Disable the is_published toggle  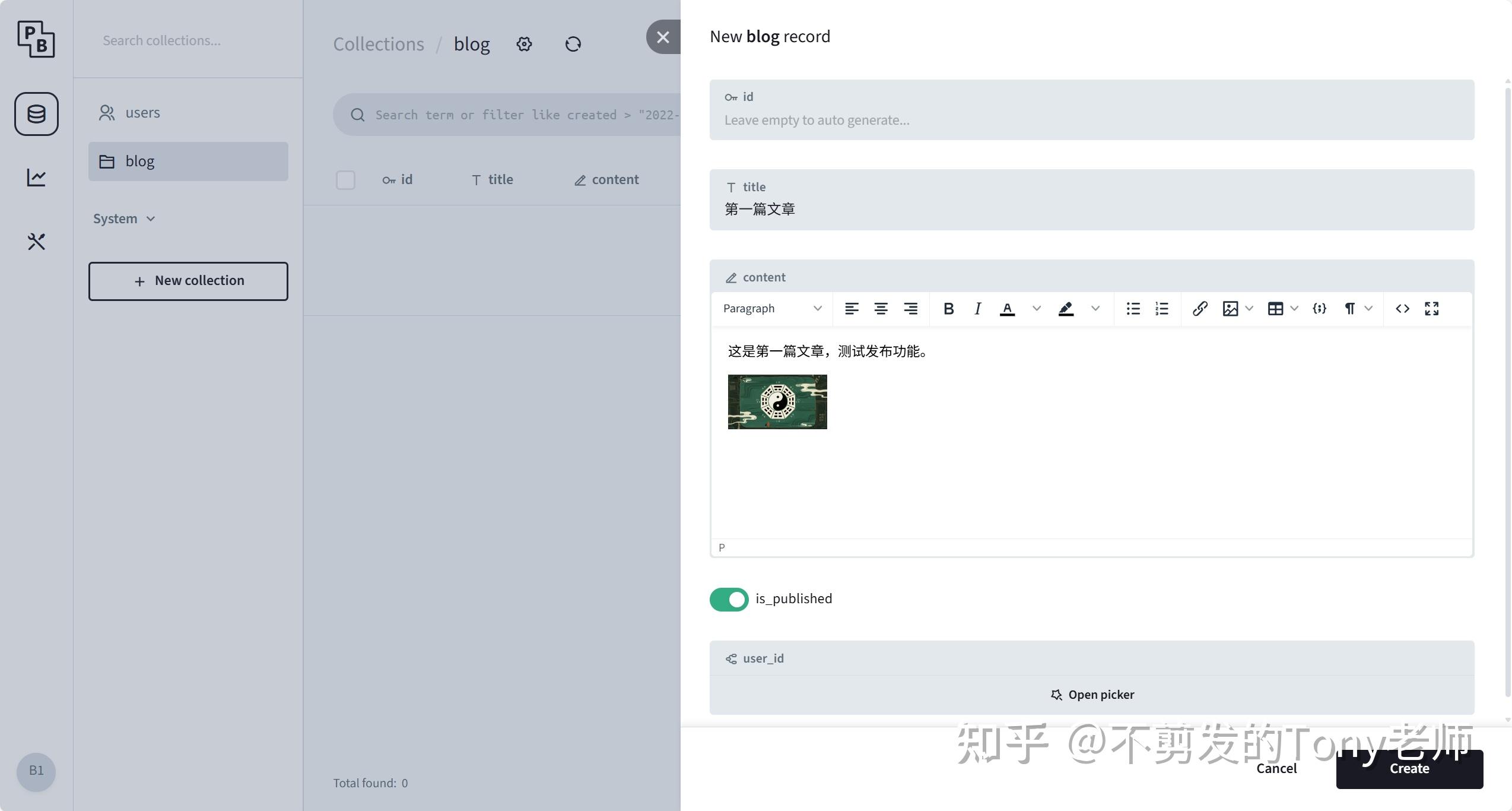pos(728,599)
